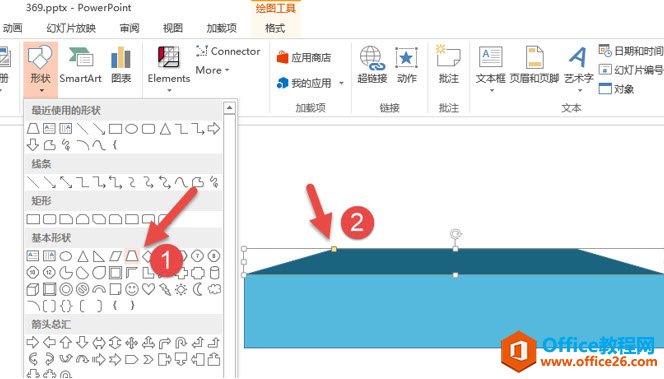This screenshot has height=379, width=664.
Task: Select the smiley face shape
Action: 132,290
